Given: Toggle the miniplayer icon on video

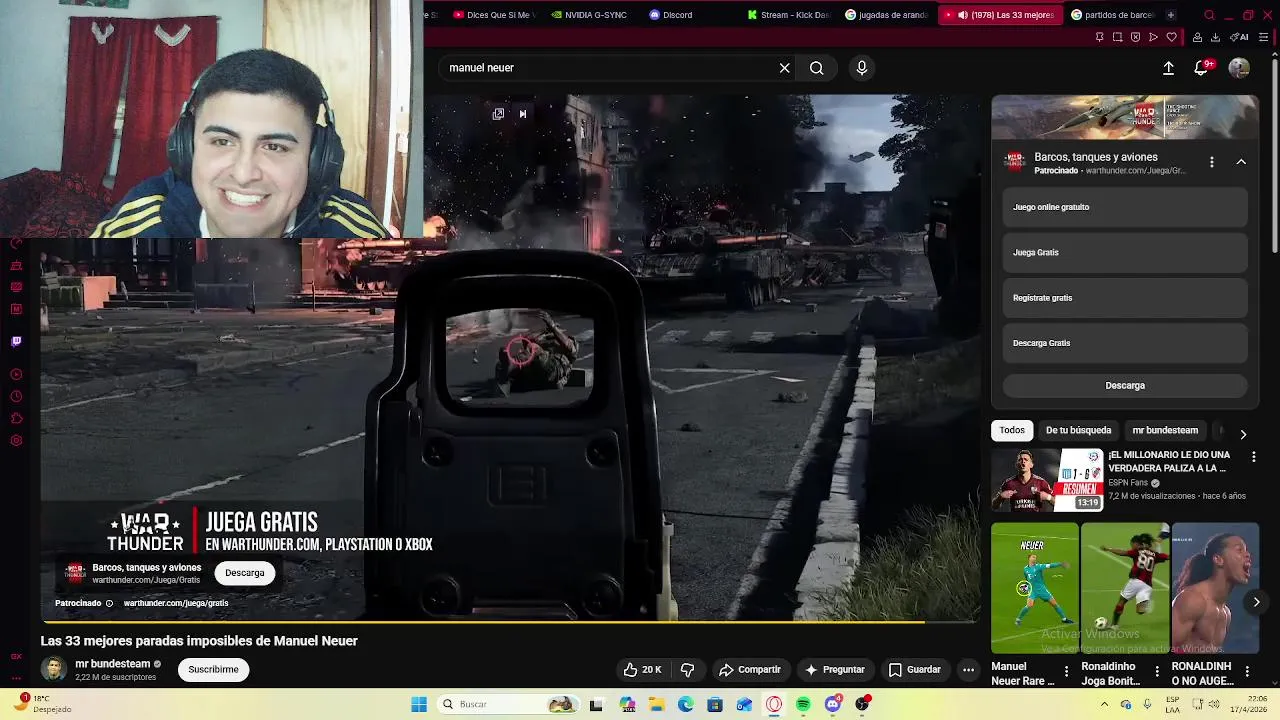Looking at the screenshot, I should tap(498, 114).
